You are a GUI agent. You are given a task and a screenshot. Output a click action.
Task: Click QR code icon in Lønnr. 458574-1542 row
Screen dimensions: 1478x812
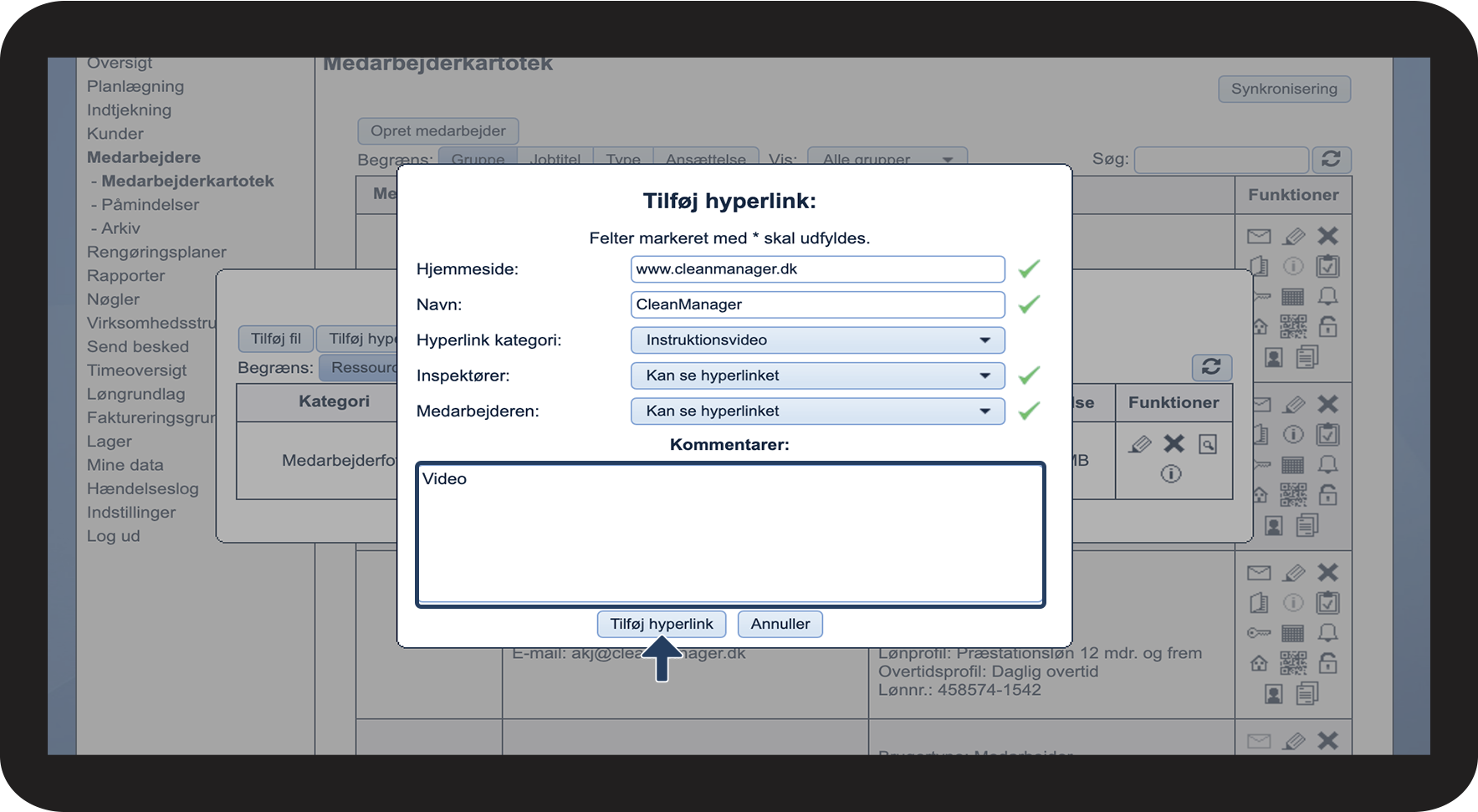click(x=1293, y=663)
